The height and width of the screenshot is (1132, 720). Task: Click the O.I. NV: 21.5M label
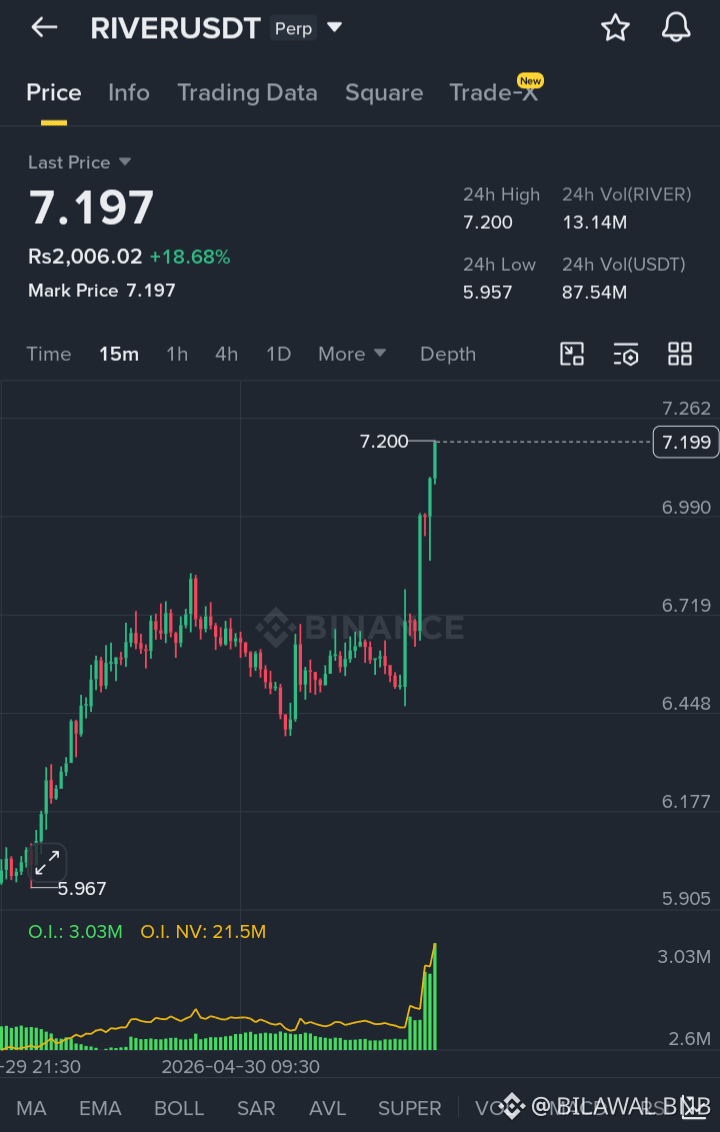tap(203, 931)
